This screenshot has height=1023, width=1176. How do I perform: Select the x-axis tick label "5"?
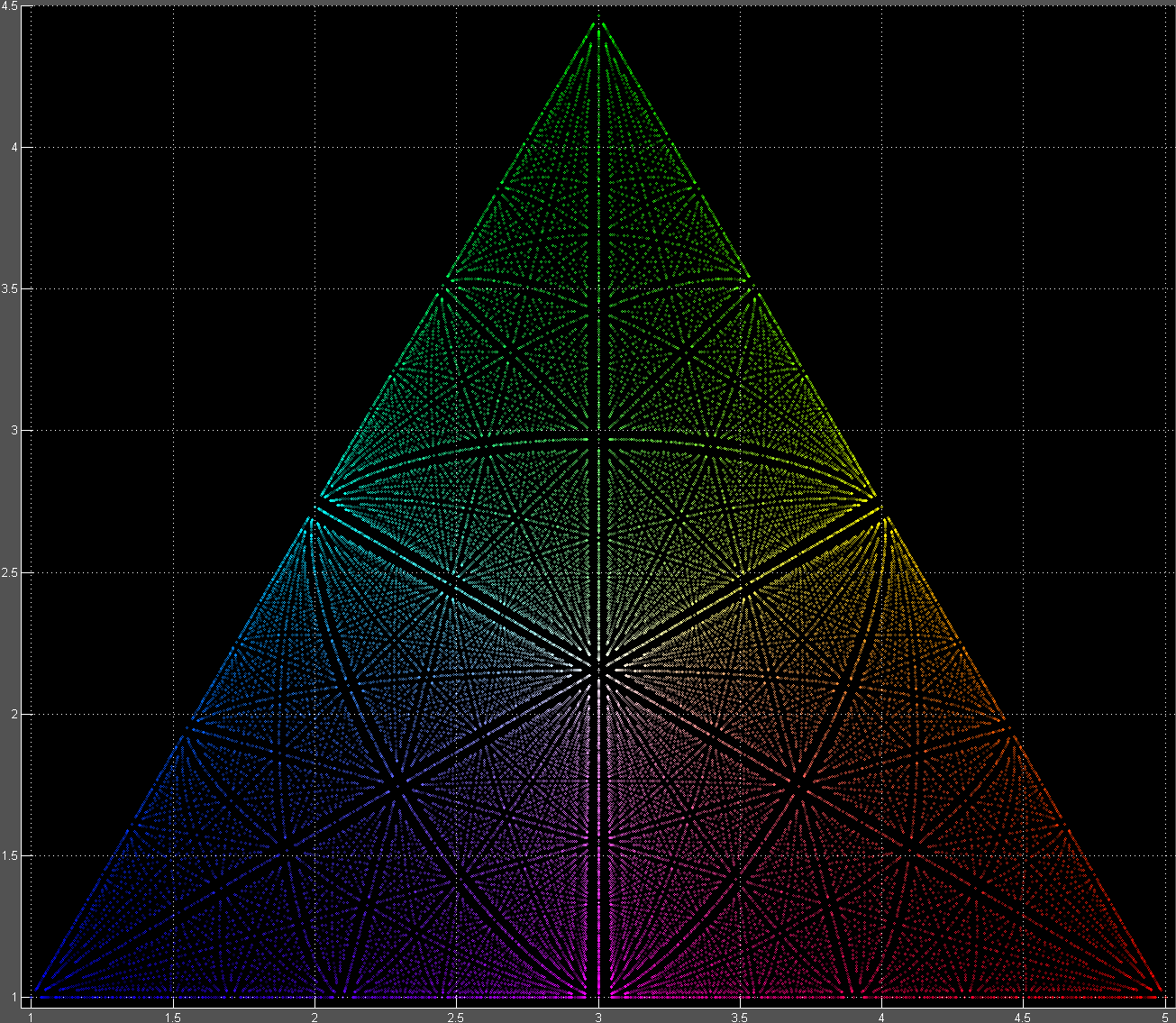[1165, 1016]
